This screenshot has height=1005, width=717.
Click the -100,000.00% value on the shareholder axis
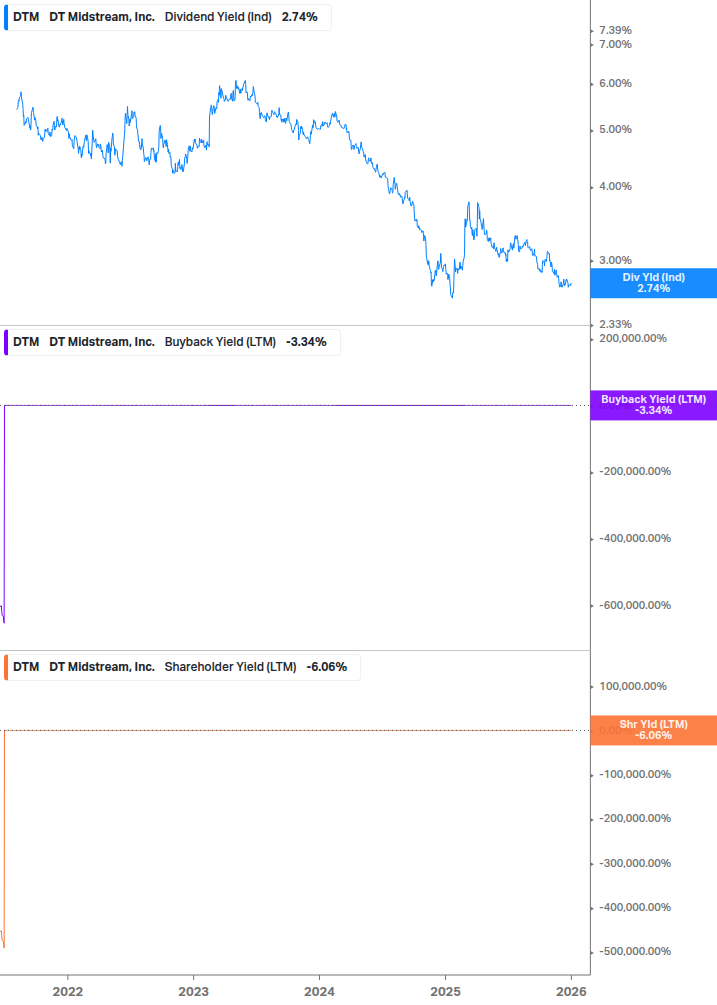pyautogui.click(x=635, y=774)
